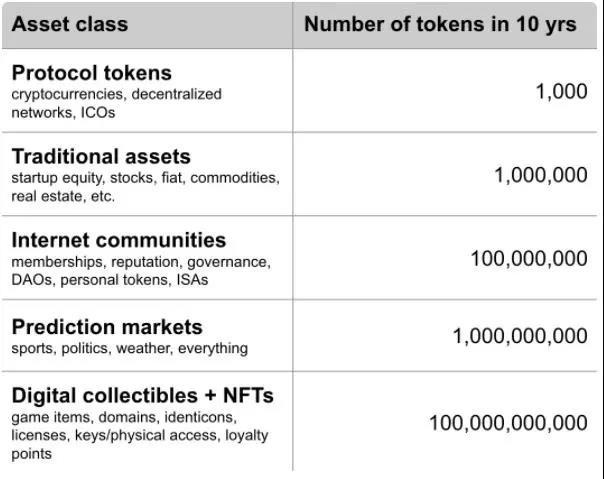Click the 1,000,000,000 value
Screen dimensions: 604x479
[x=520, y=336]
